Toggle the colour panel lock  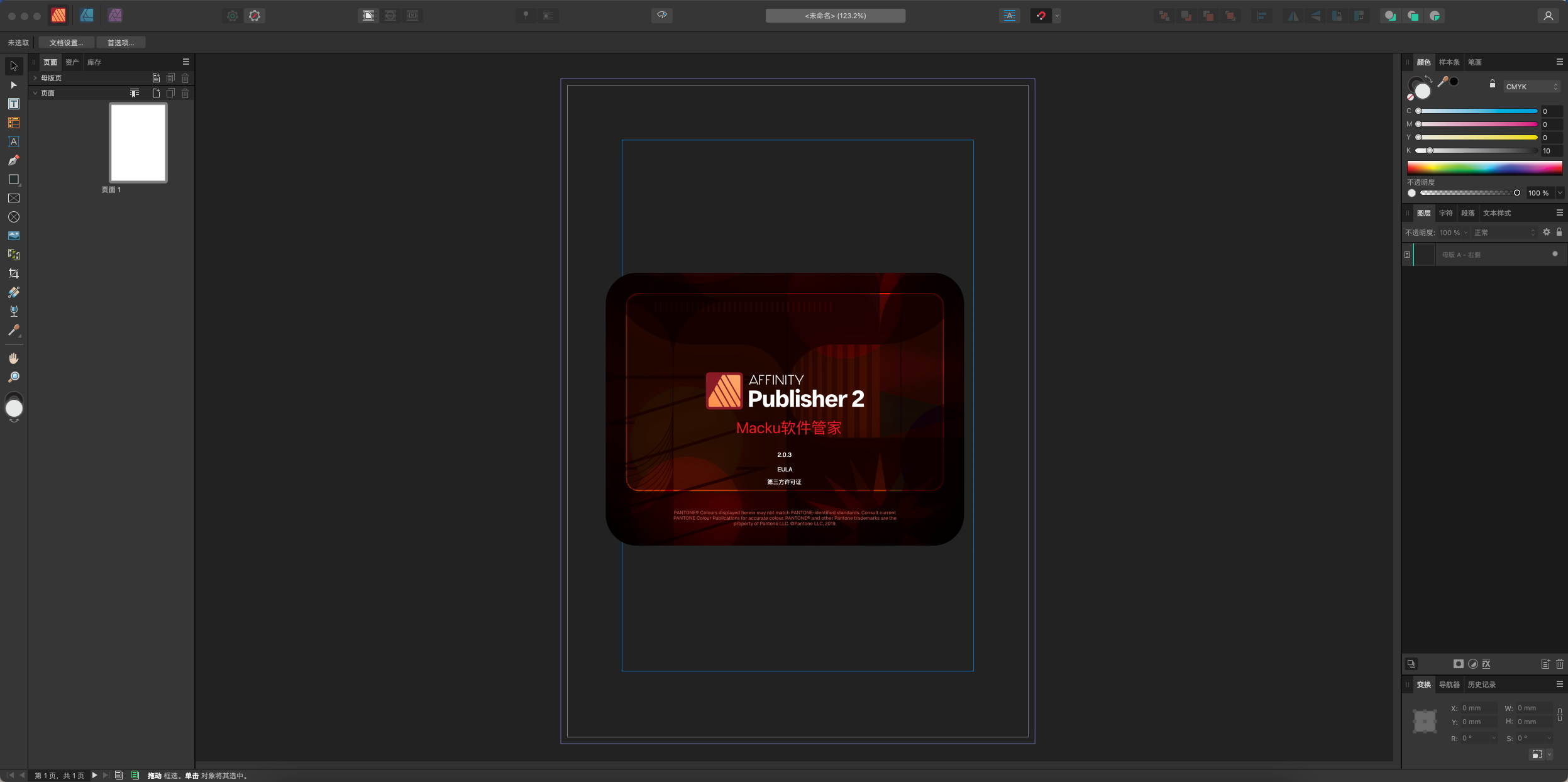1492,84
